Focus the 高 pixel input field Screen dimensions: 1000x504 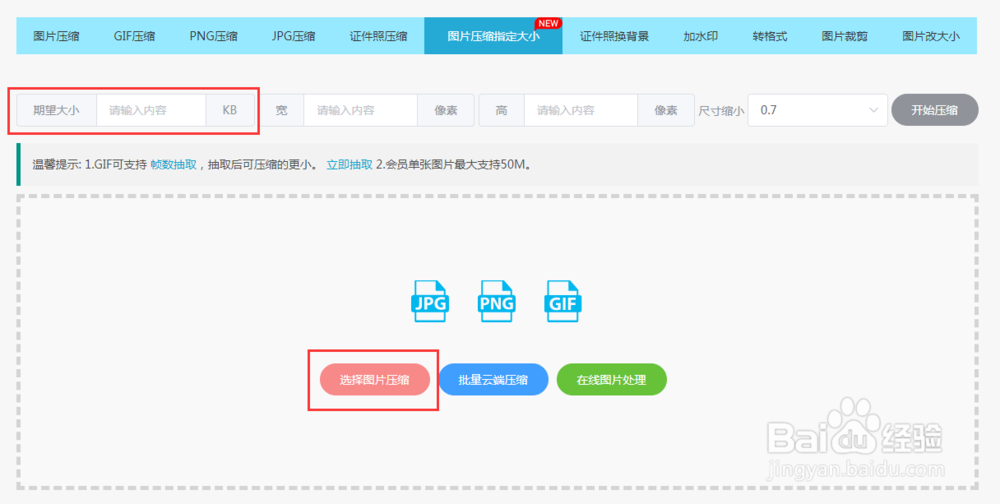point(581,110)
